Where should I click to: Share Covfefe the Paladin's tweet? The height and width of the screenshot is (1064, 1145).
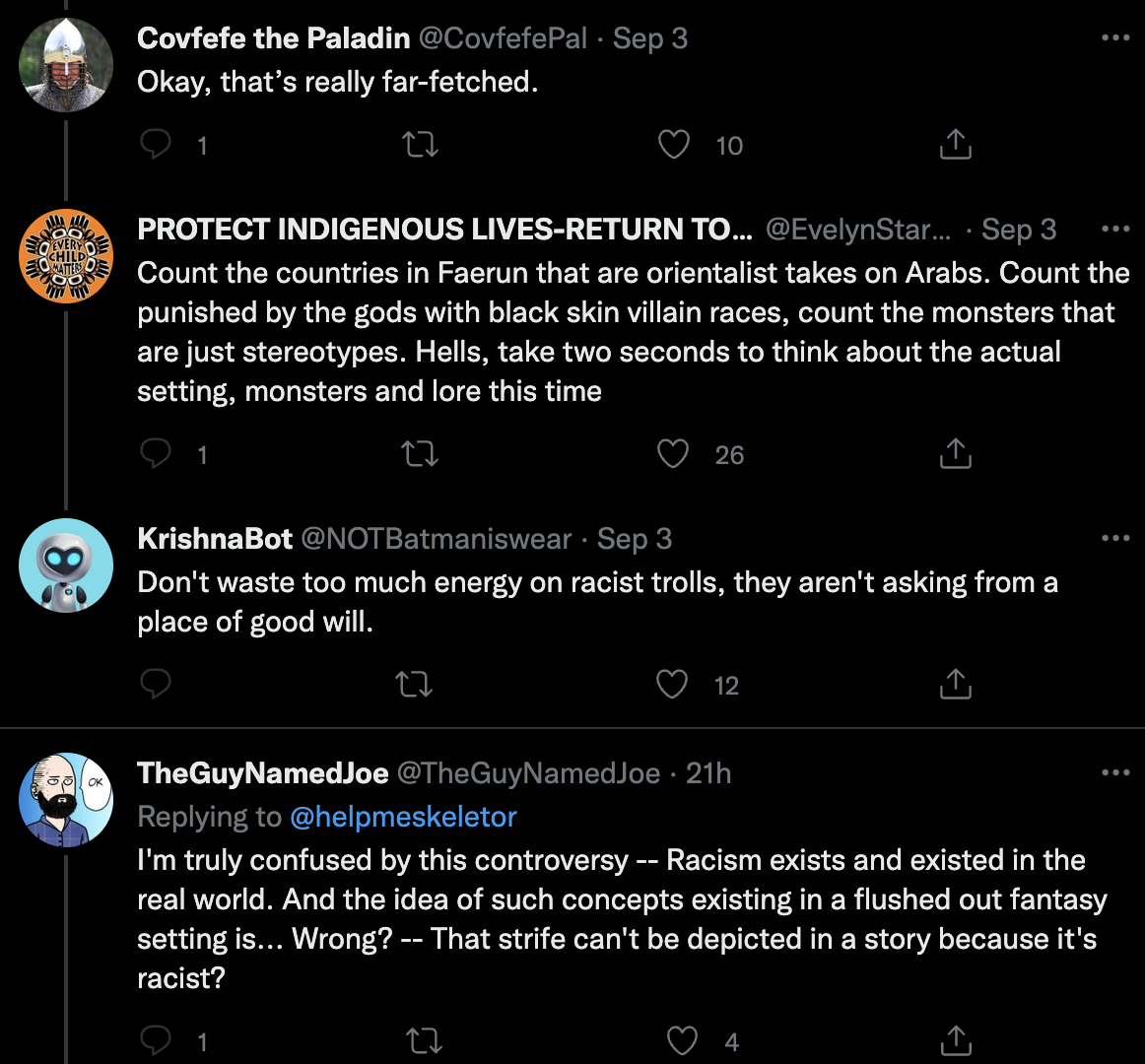tap(955, 144)
